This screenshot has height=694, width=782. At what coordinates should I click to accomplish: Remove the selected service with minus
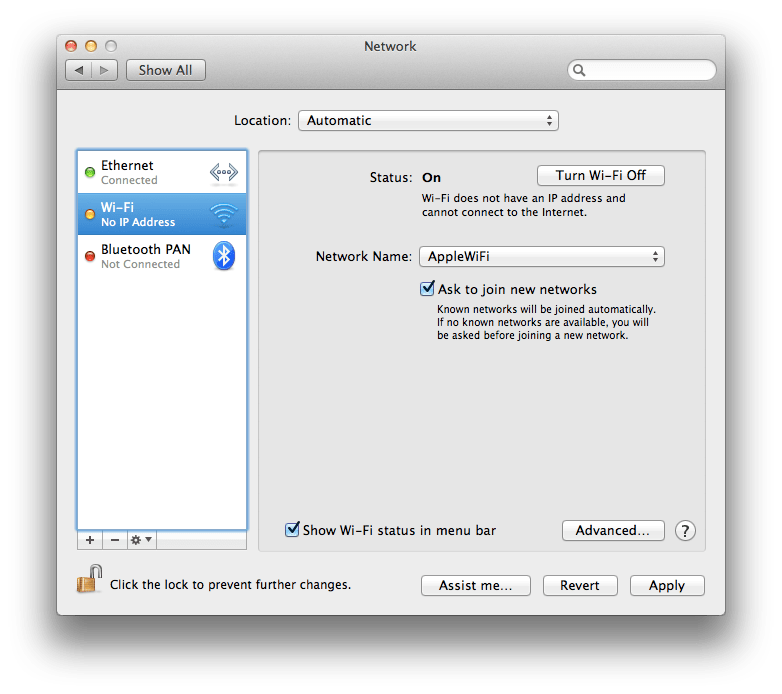115,540
